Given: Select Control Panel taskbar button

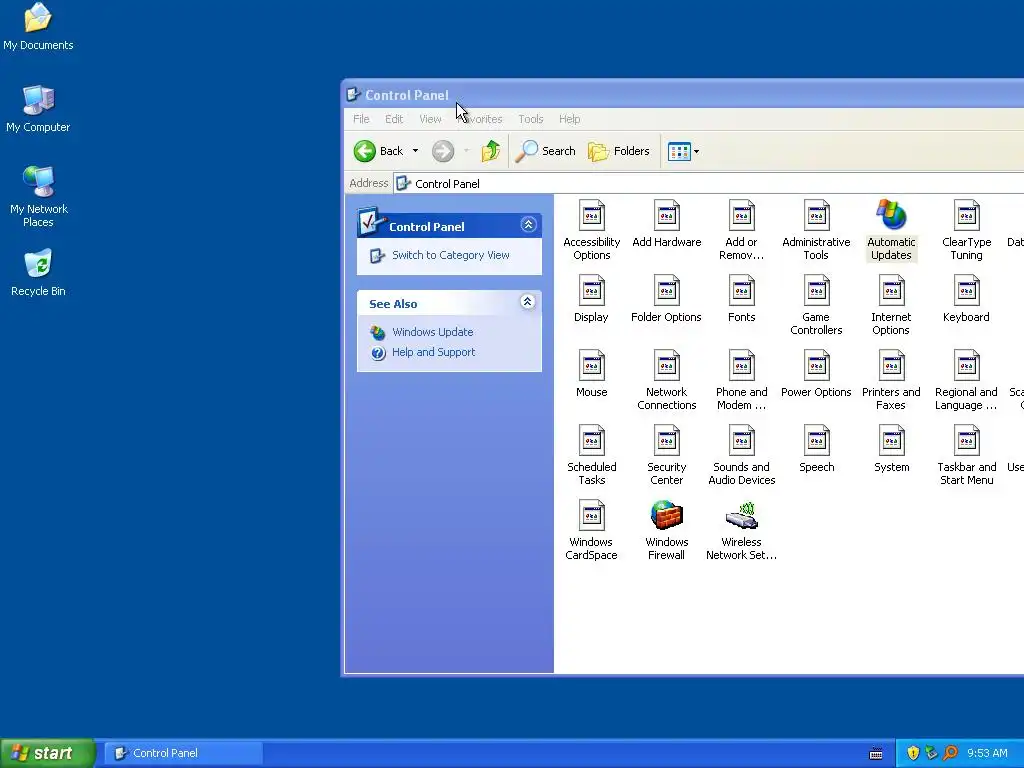Looking at the screenshot, I should point(183,753).
